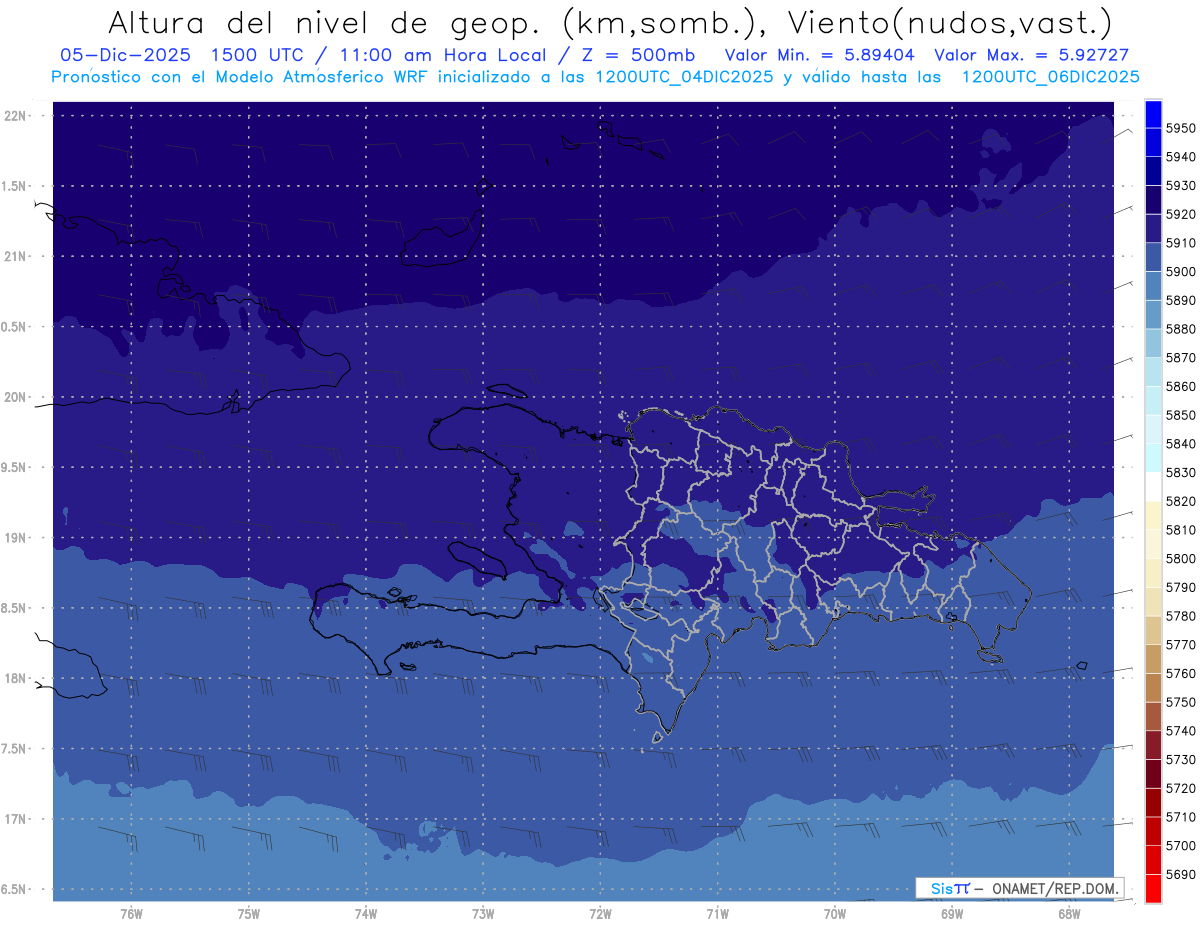Image resolution: width=1200 pixels, height=927 pixels.
Task: Click the '18N' latitude label
Action: click(x=15, y=678)
